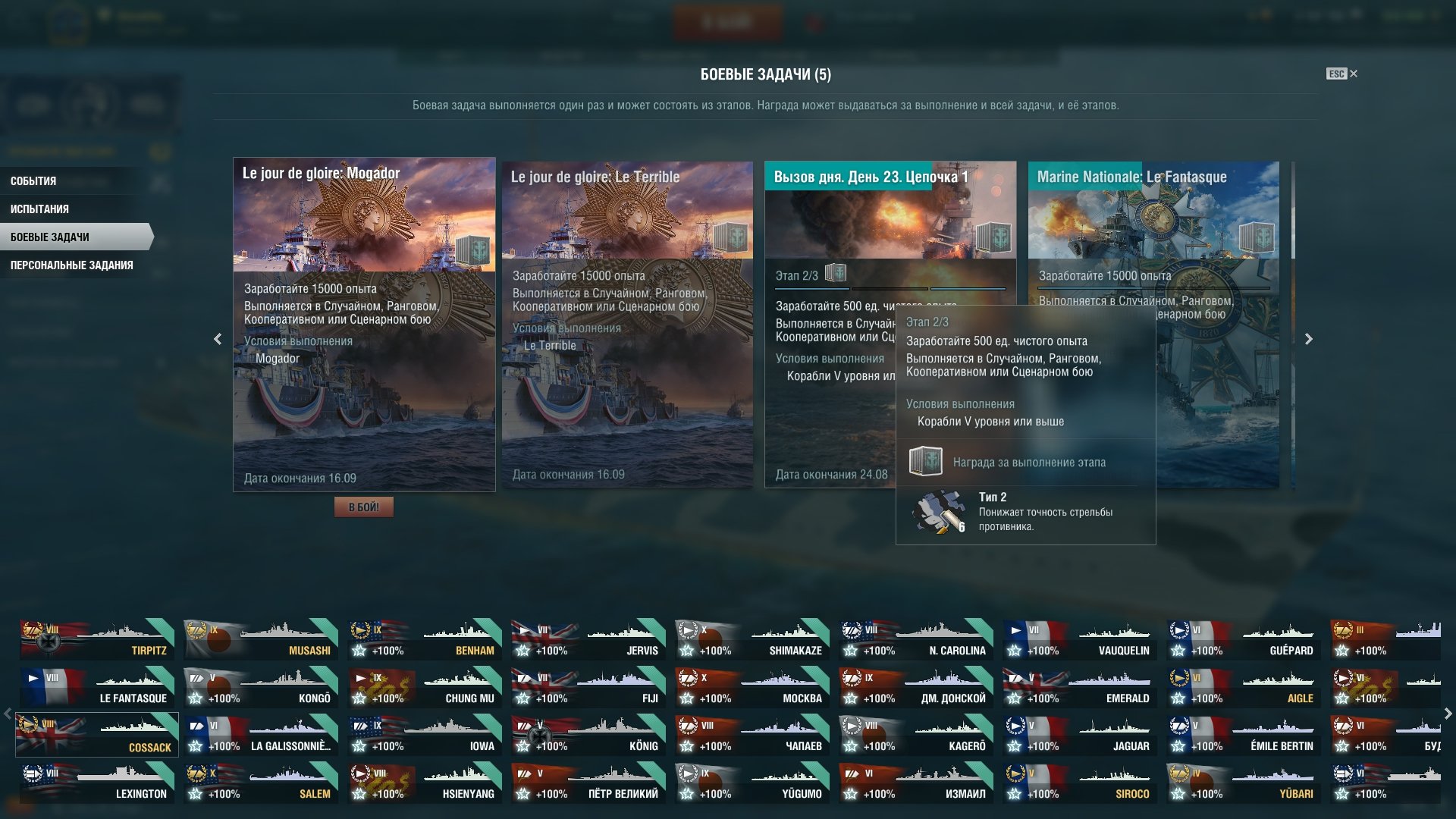Show previous missions with left arrow
1456x819 pixels.
point(218,339)
